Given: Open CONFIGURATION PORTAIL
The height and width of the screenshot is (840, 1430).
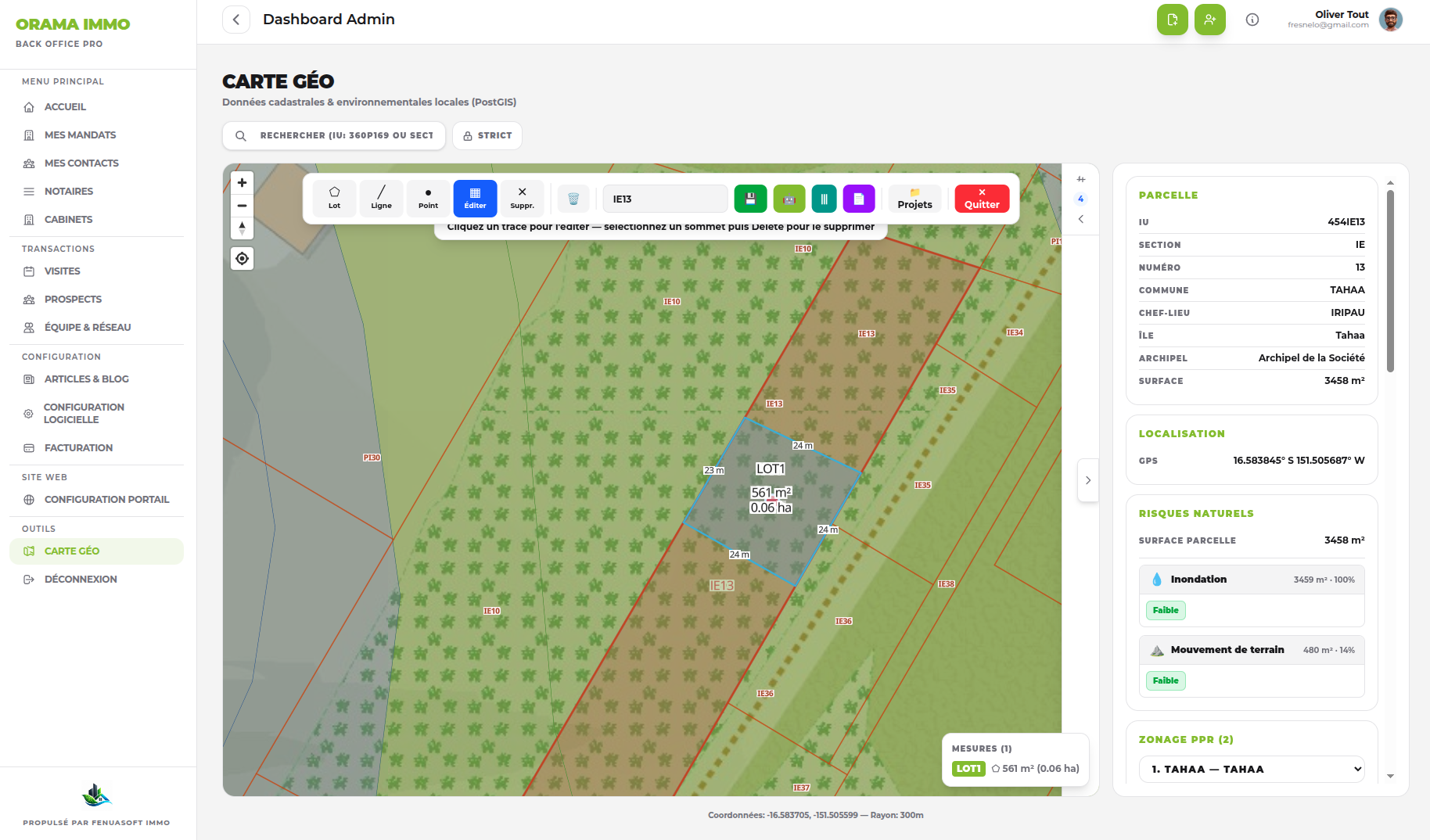Looking at the screenshot, I should [x=96, y=500].
